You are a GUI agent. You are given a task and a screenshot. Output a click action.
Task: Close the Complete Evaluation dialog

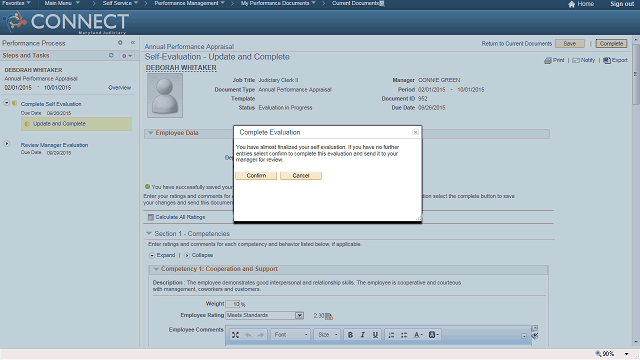tap(415, 132)
